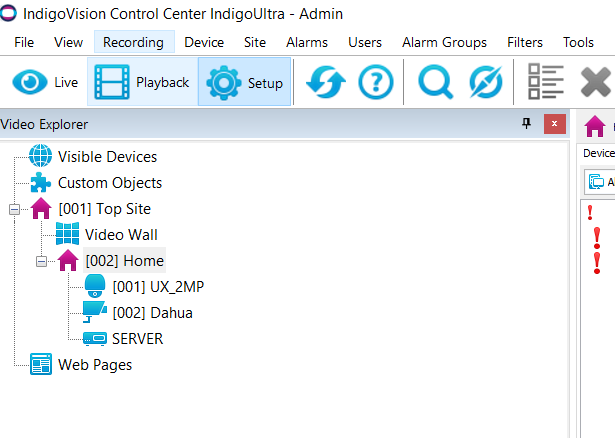Screen dimensions: 615x438
Task: Switch to Playback mode
Action: (x=142, y=82)
